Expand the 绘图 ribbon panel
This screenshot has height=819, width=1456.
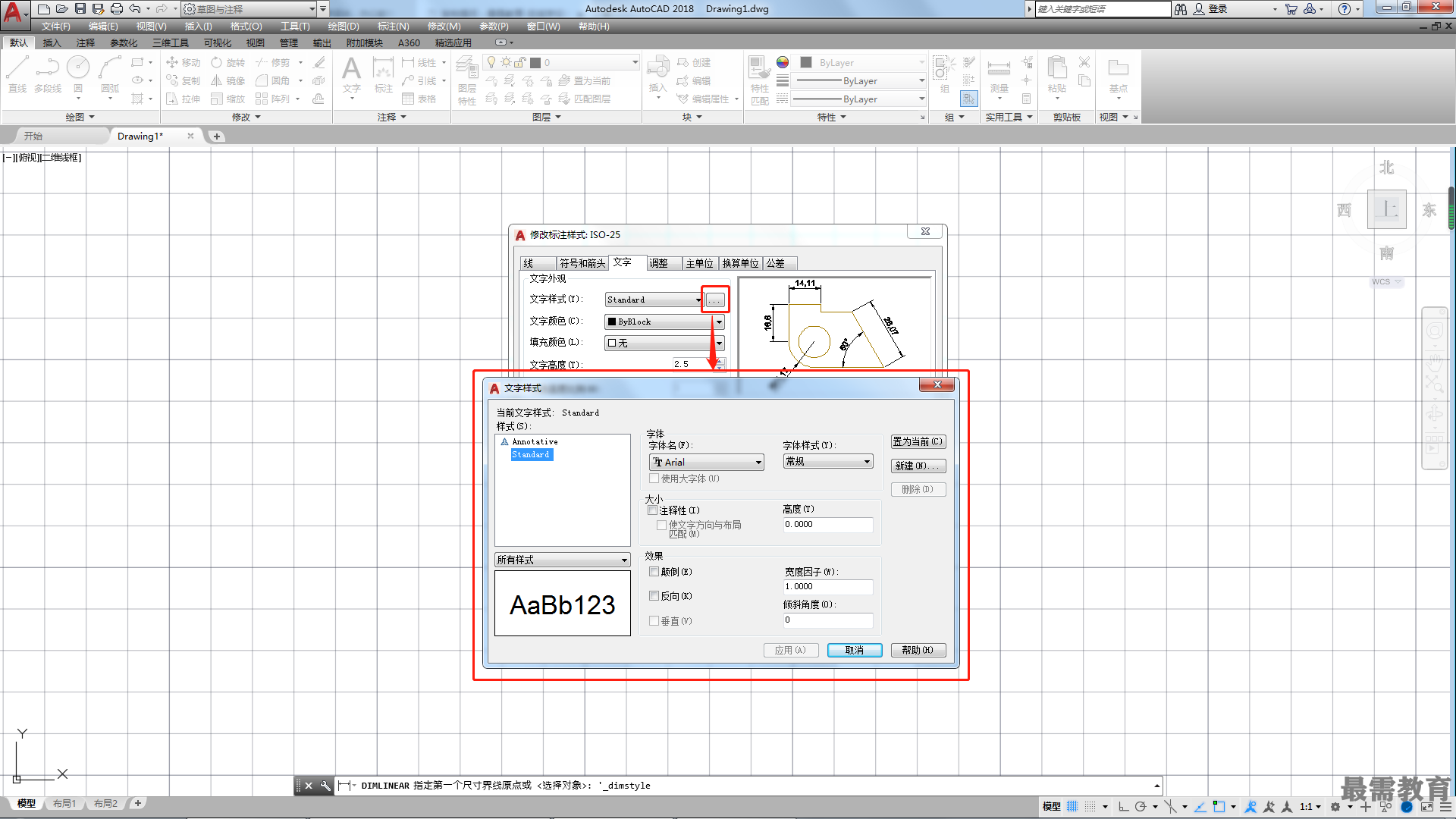click(x=80, y=117)
